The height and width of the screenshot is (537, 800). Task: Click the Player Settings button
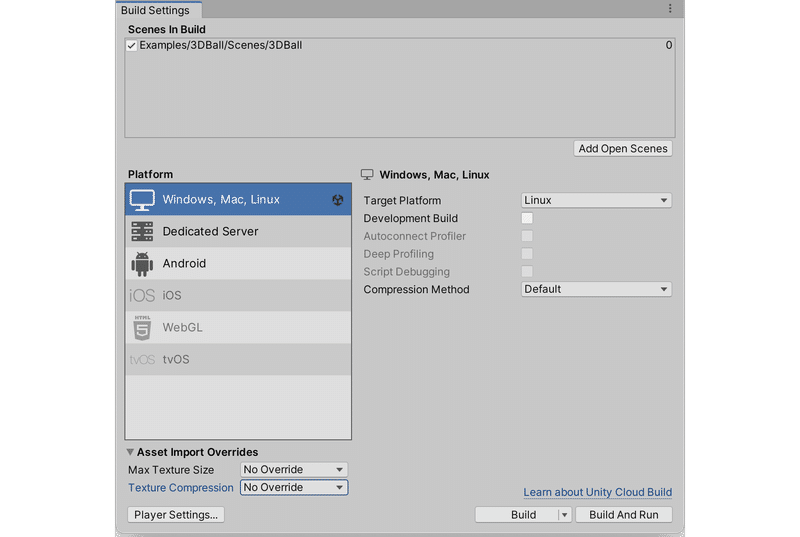(176, 515)
